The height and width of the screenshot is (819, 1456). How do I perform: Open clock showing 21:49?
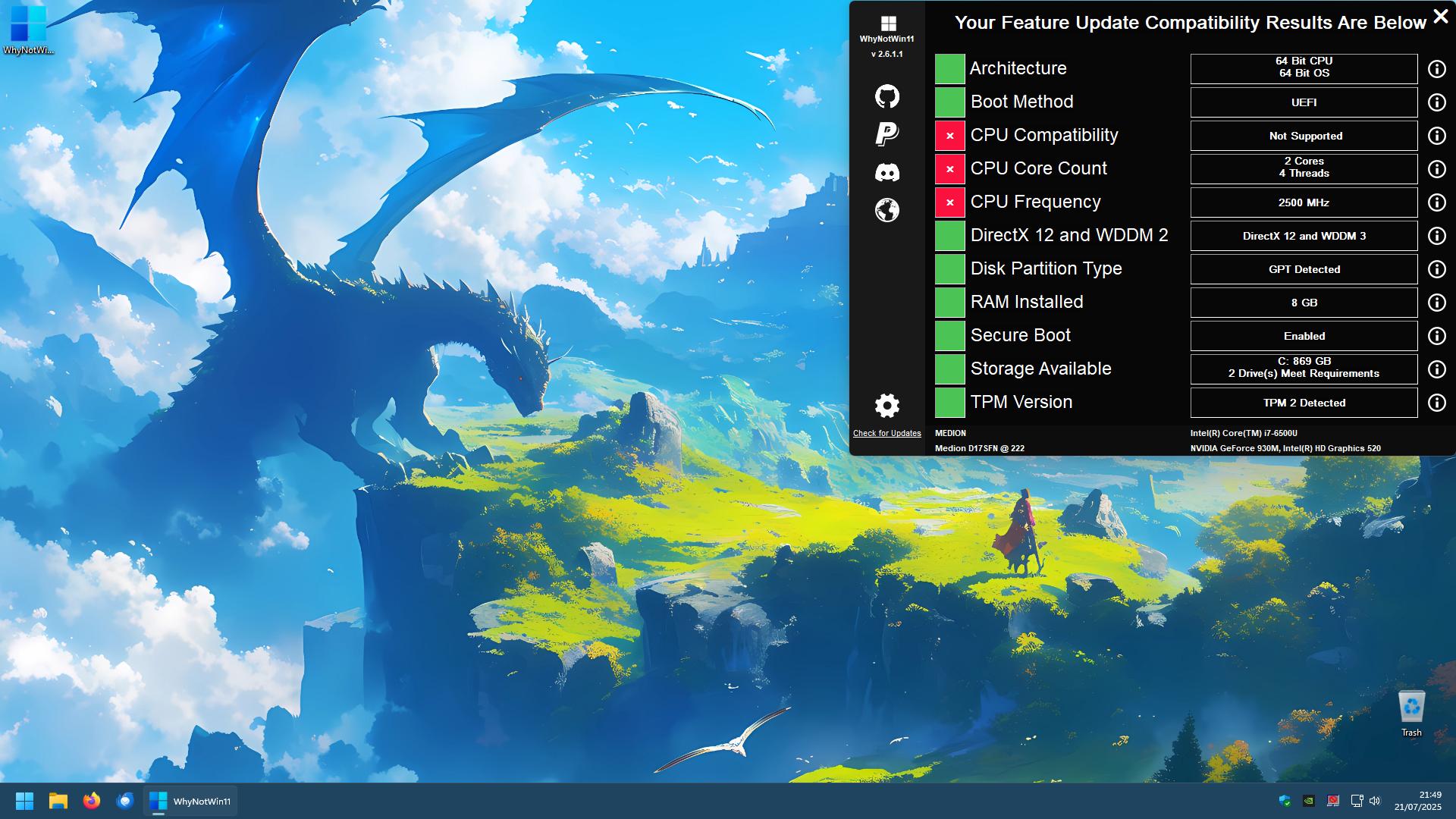[x=1417, y=801]
